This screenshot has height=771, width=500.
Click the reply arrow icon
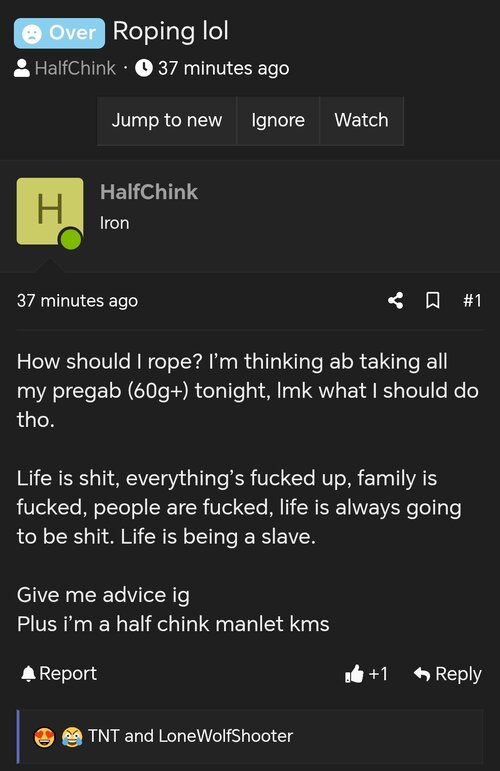[x=422, y=674]
